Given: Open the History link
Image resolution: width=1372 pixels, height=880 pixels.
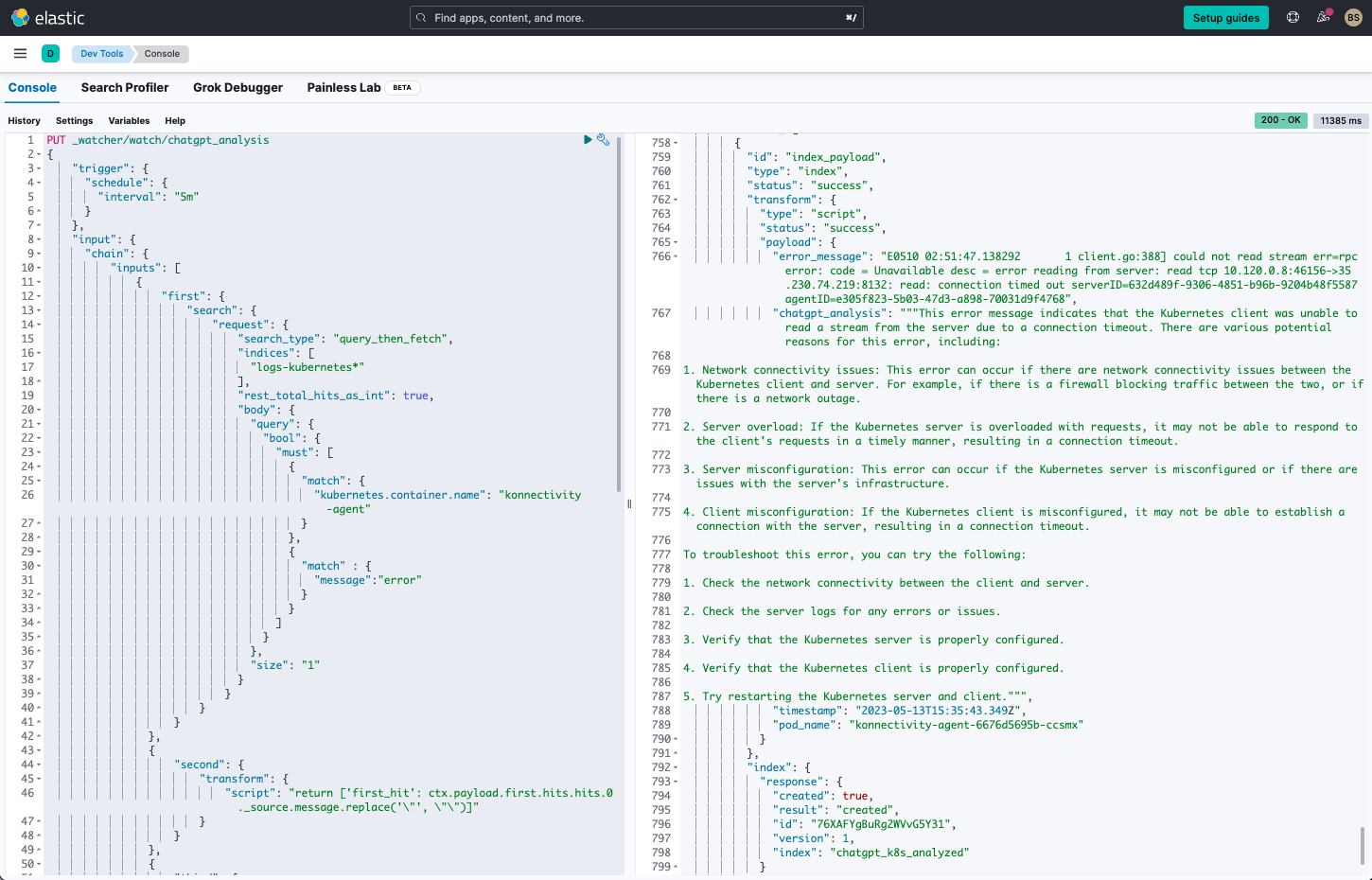Looking at the screenshot, I should 25,121.
